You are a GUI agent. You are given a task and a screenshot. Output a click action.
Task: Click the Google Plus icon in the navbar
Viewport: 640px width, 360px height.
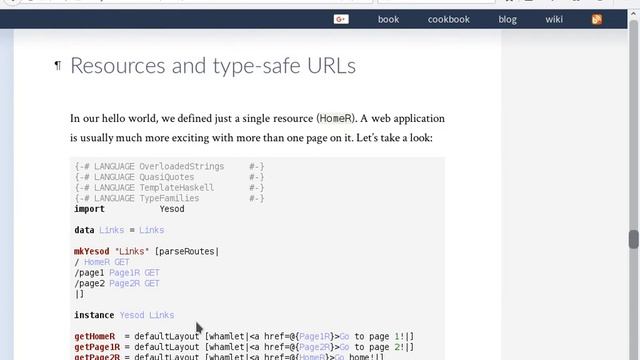tap(341, 19)
